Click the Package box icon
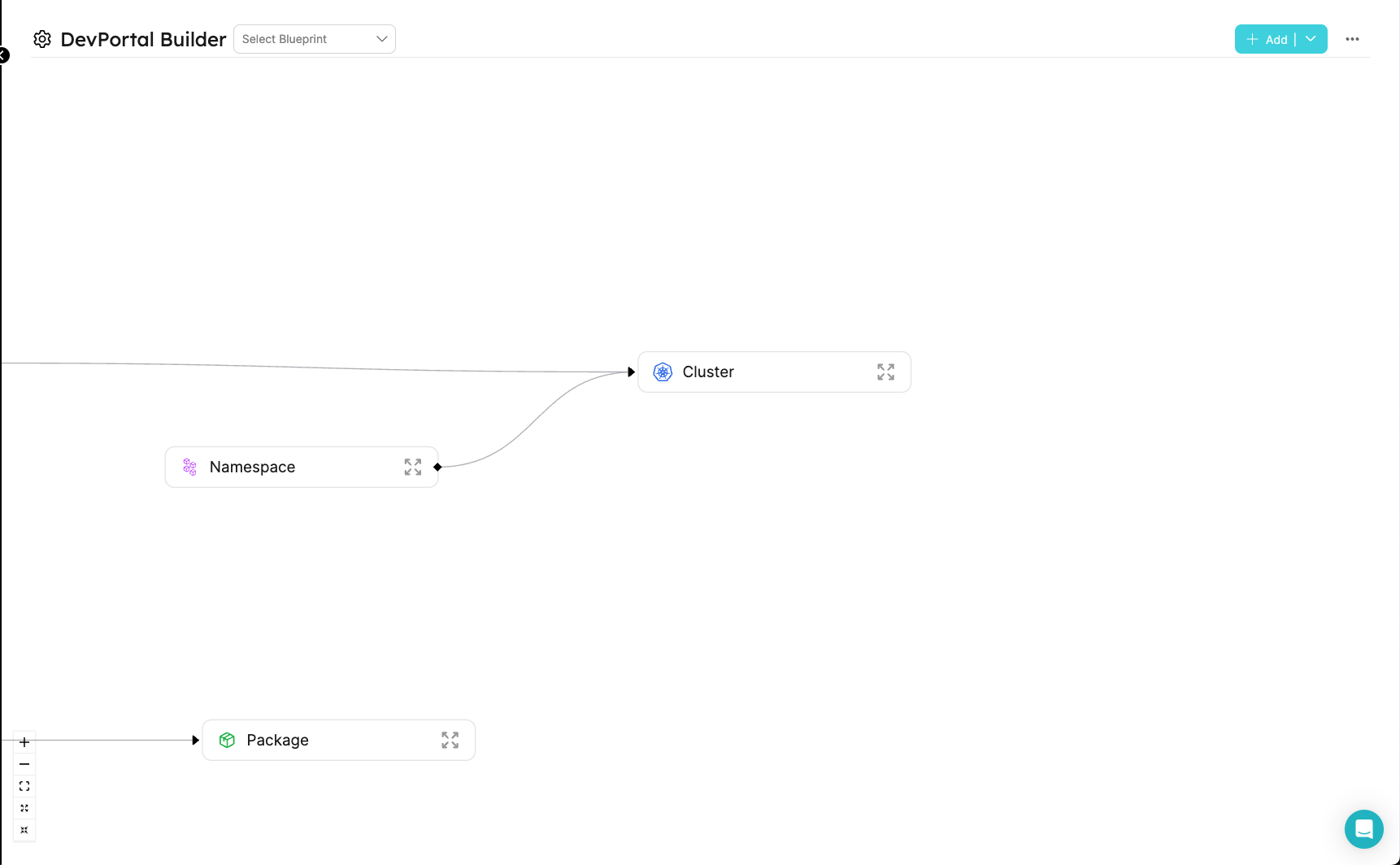 pos(227,740)
